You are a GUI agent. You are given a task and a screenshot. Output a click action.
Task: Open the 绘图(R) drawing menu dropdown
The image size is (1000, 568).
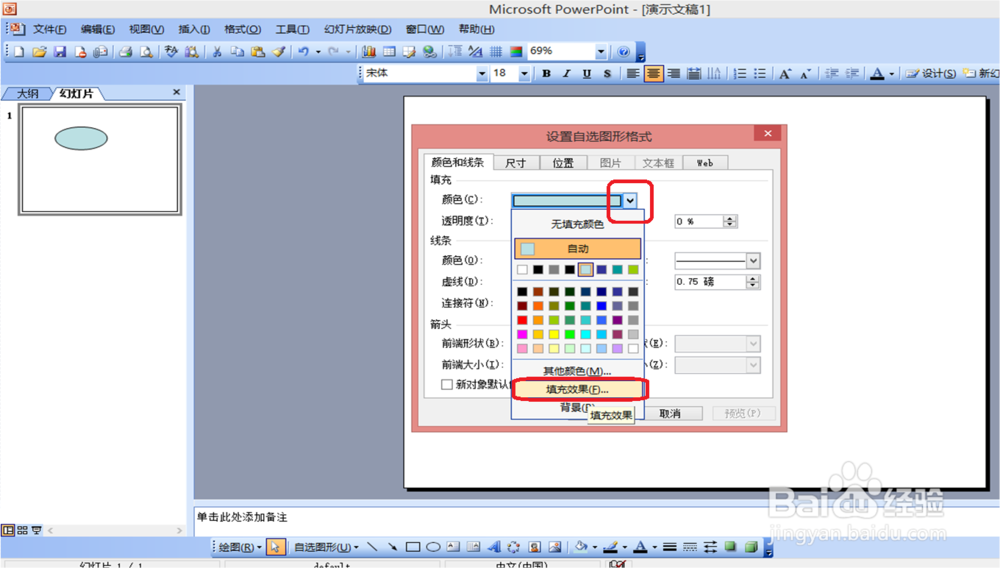point(240,547)
